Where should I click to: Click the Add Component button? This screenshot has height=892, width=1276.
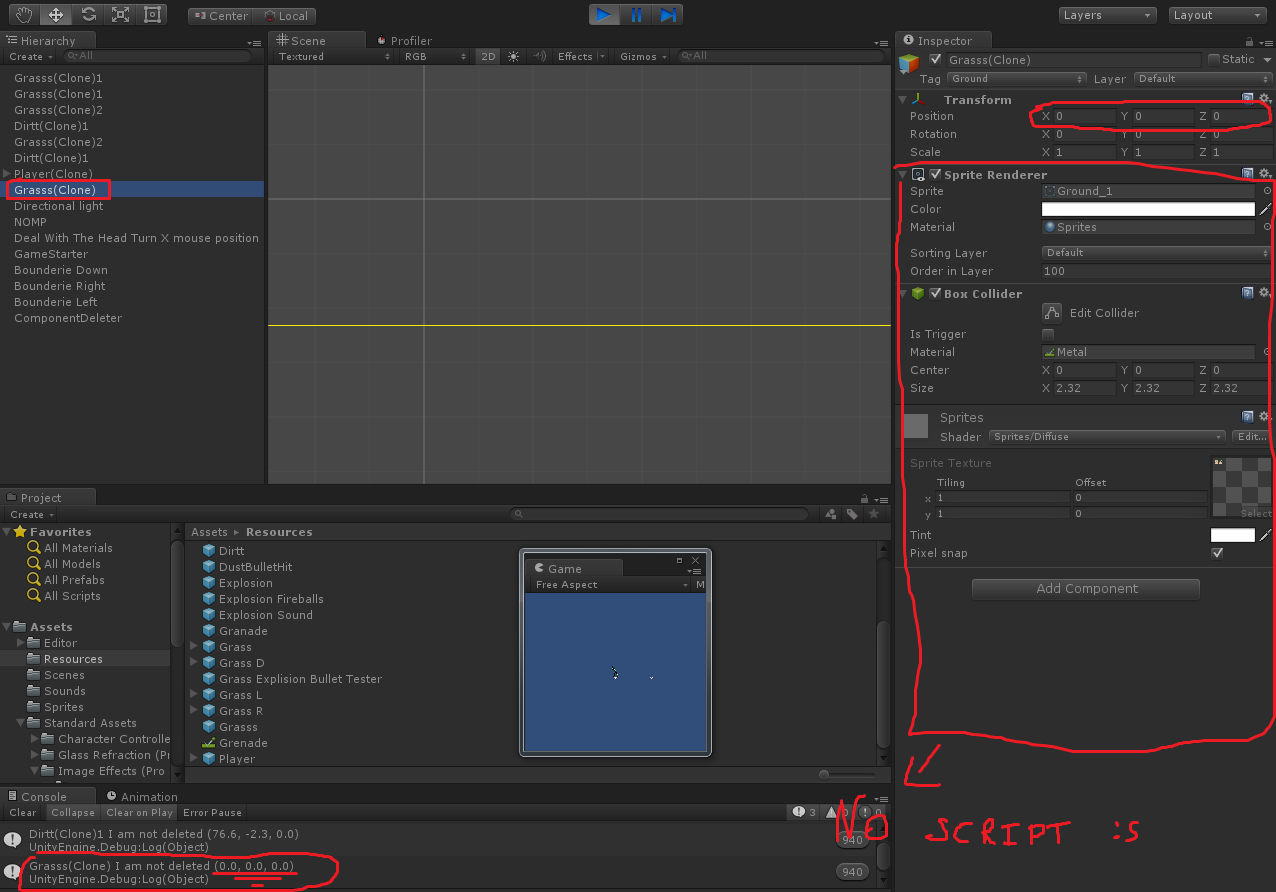pos(1085,589)
